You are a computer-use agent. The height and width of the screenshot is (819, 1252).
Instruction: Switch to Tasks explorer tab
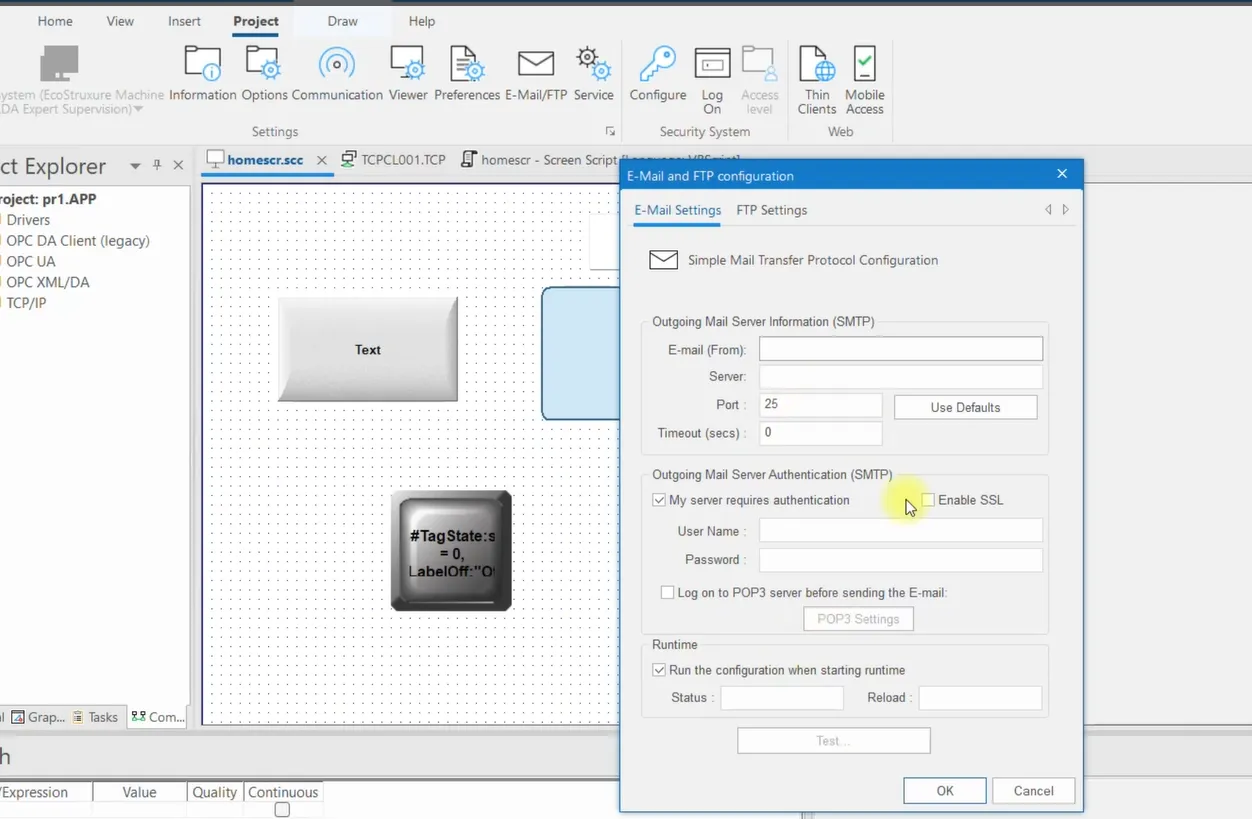96,717
